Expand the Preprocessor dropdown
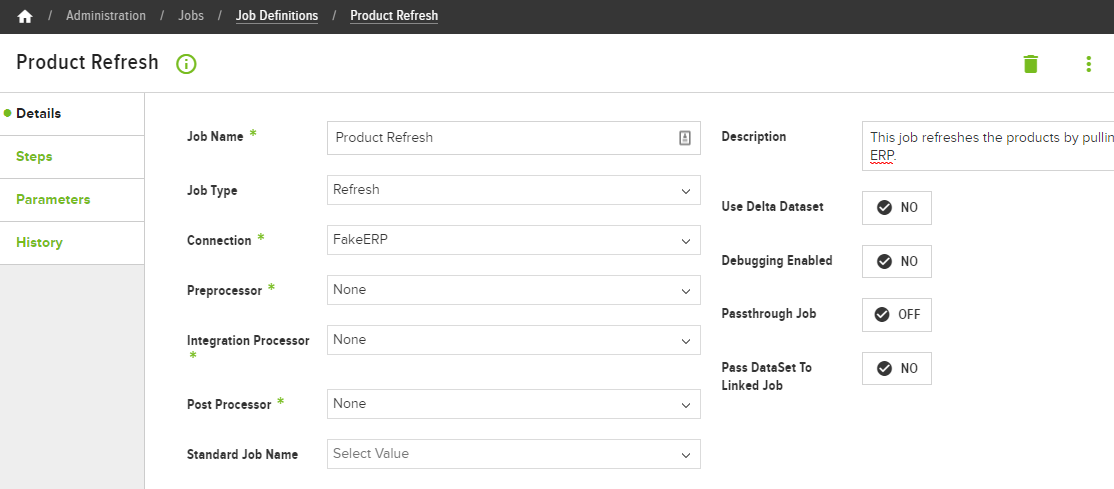1114x489 pixels. click(x=514, y=290)
